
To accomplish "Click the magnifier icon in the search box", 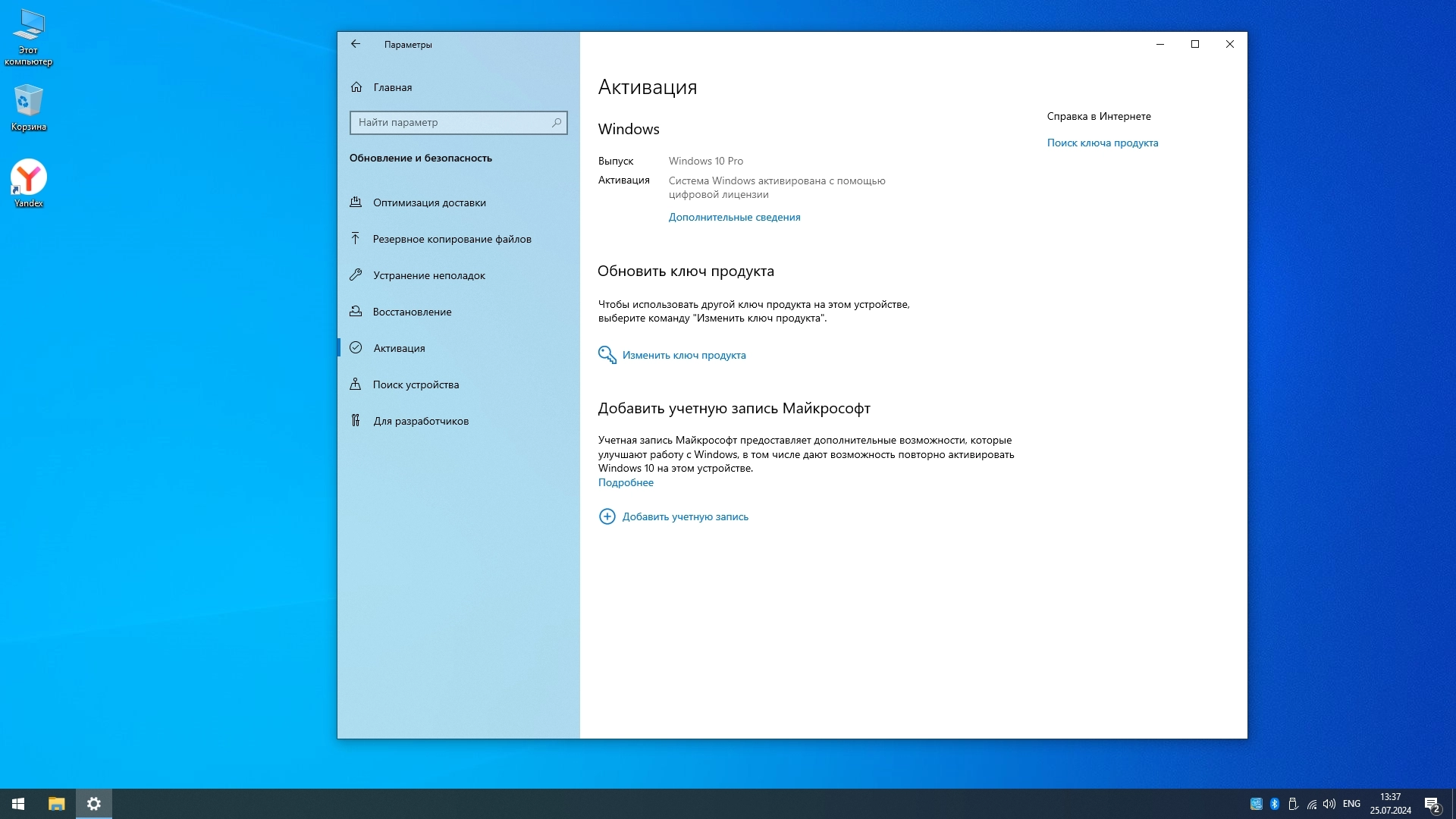I will [557, 122].
